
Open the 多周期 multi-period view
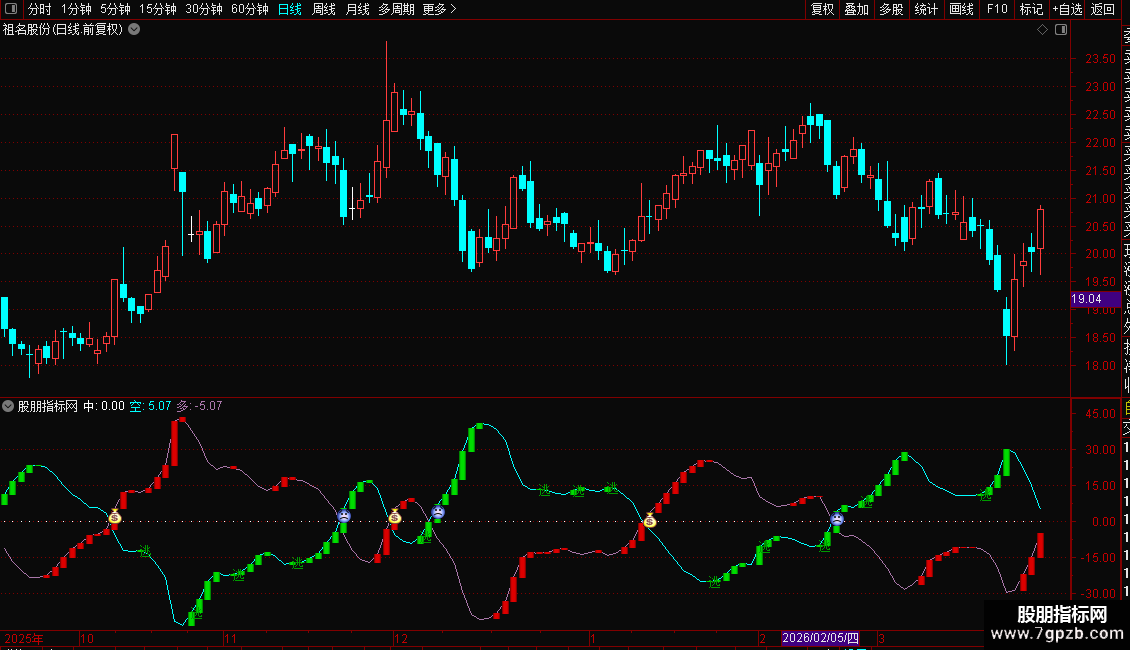(x=396, y=9)
